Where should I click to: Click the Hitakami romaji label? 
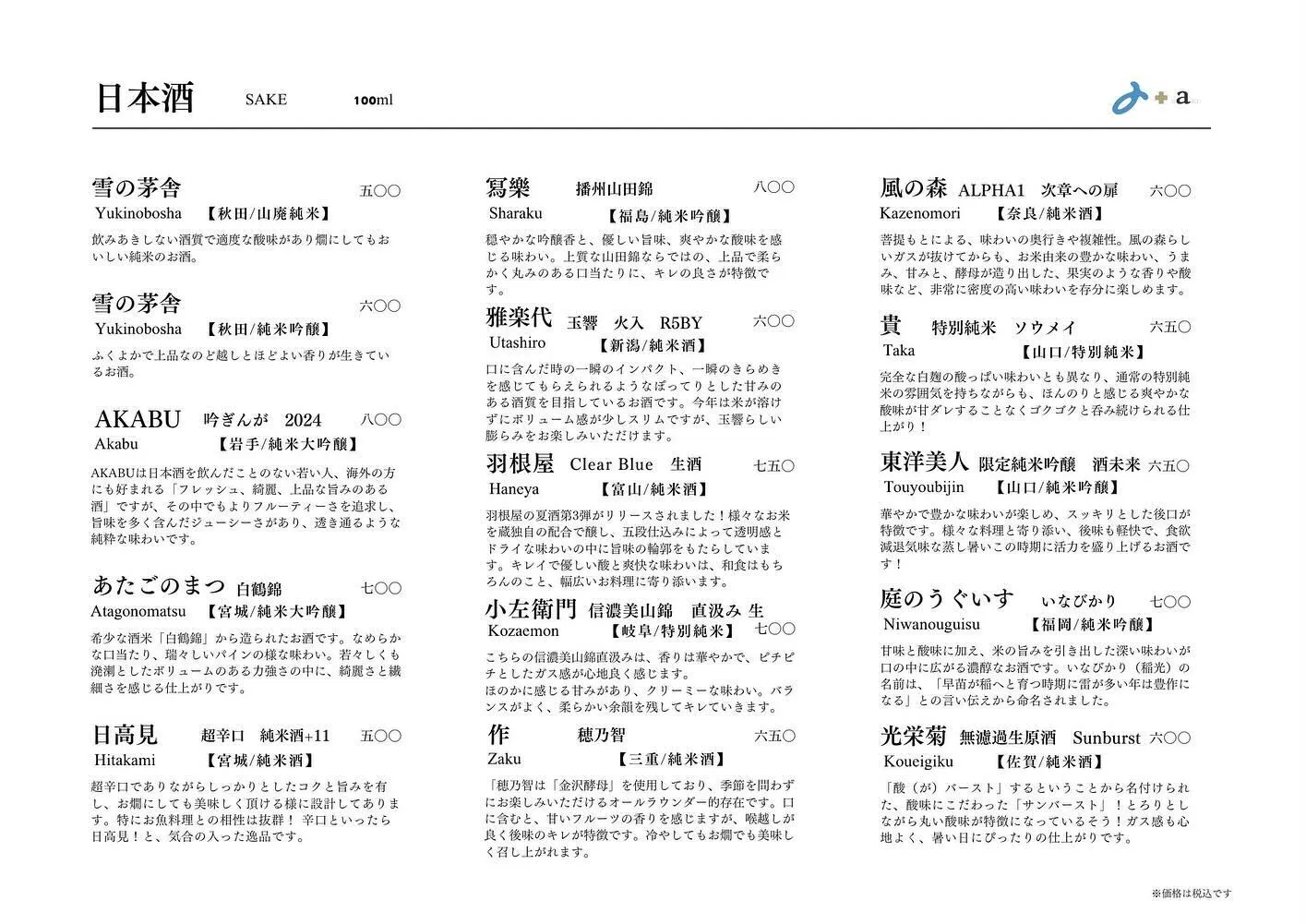125,761
